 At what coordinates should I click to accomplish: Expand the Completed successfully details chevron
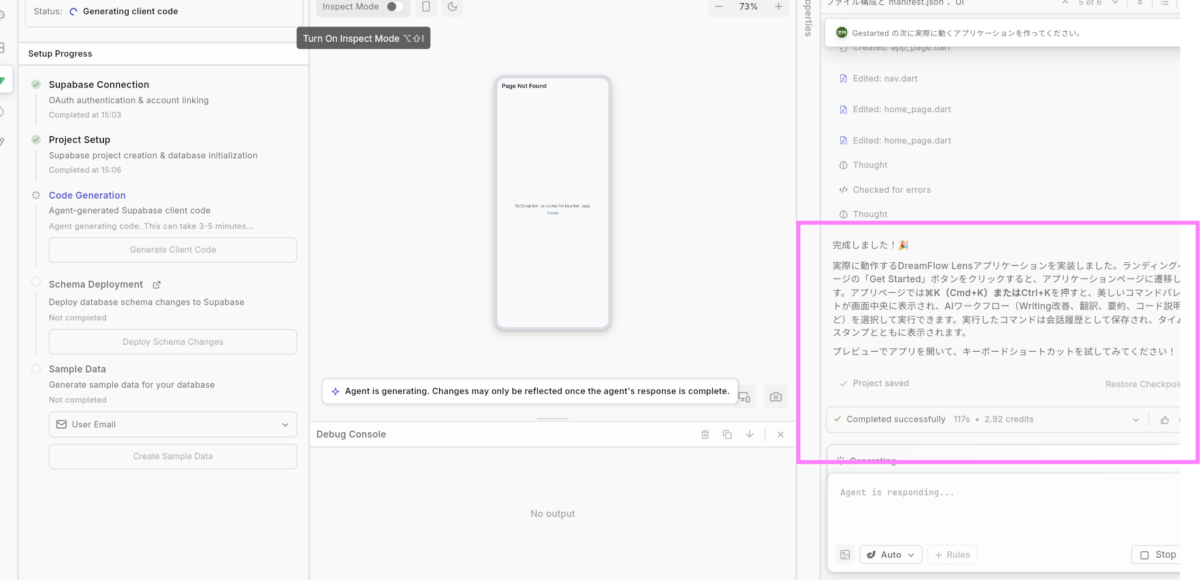[1135, 420]
